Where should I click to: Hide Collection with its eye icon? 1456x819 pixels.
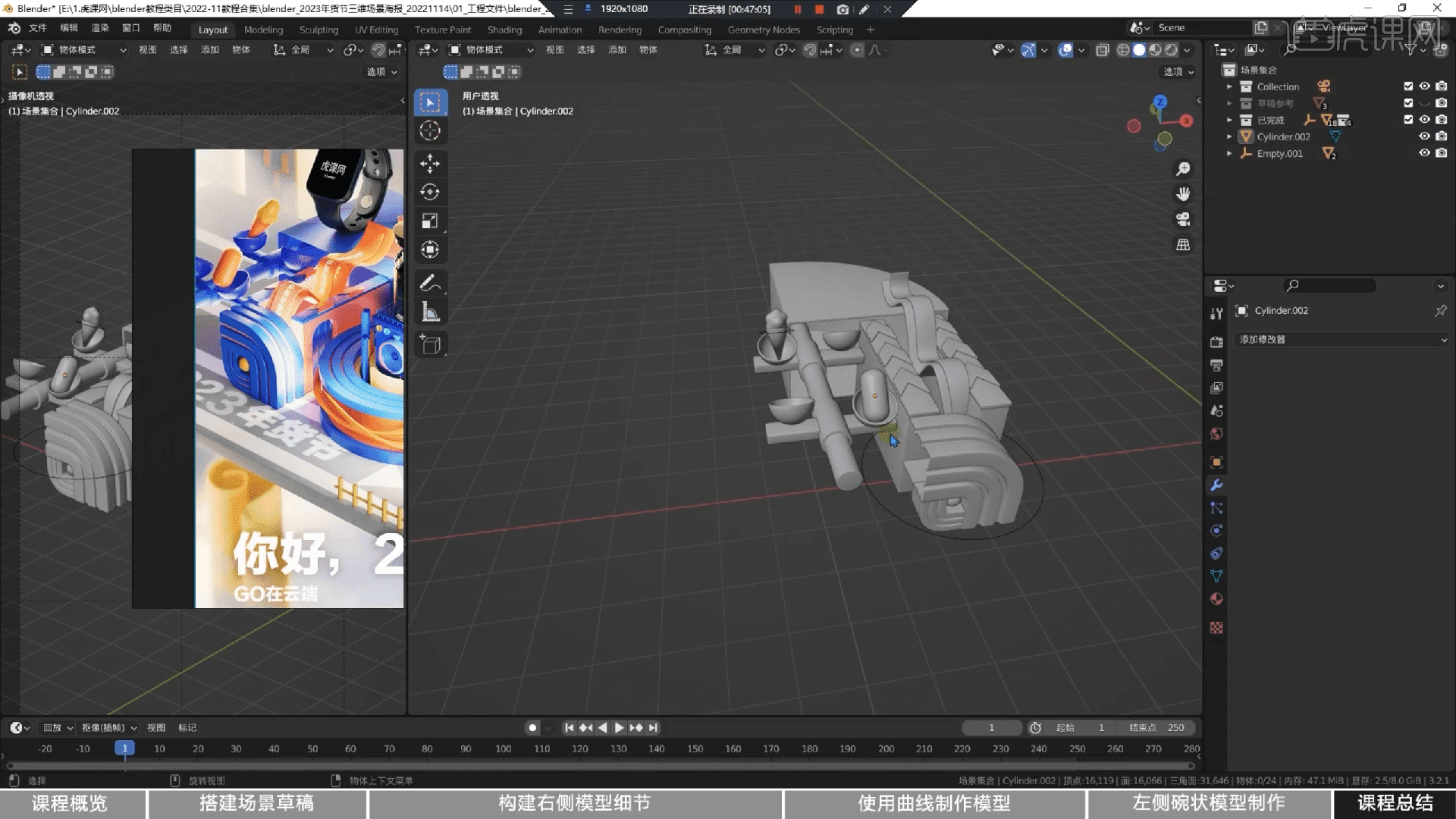click(1424, 86)
